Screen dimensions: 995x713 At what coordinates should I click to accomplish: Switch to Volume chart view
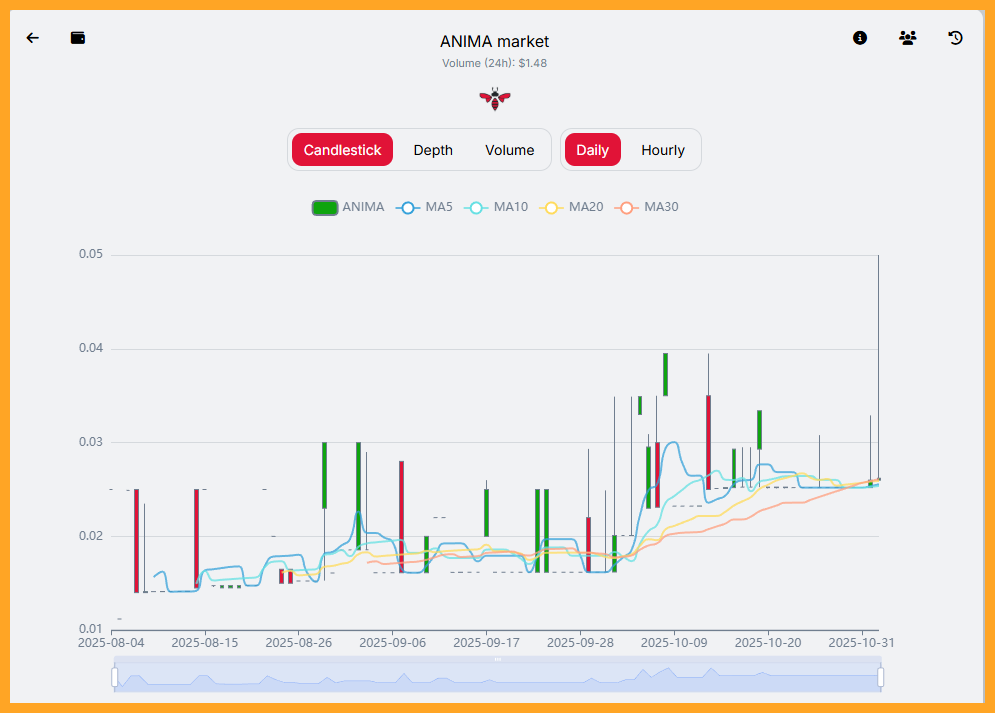(510, 150)
